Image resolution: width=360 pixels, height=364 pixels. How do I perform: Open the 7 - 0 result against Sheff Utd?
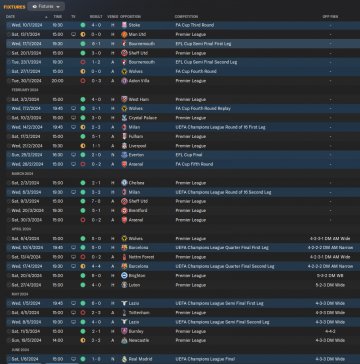[96, 201]
